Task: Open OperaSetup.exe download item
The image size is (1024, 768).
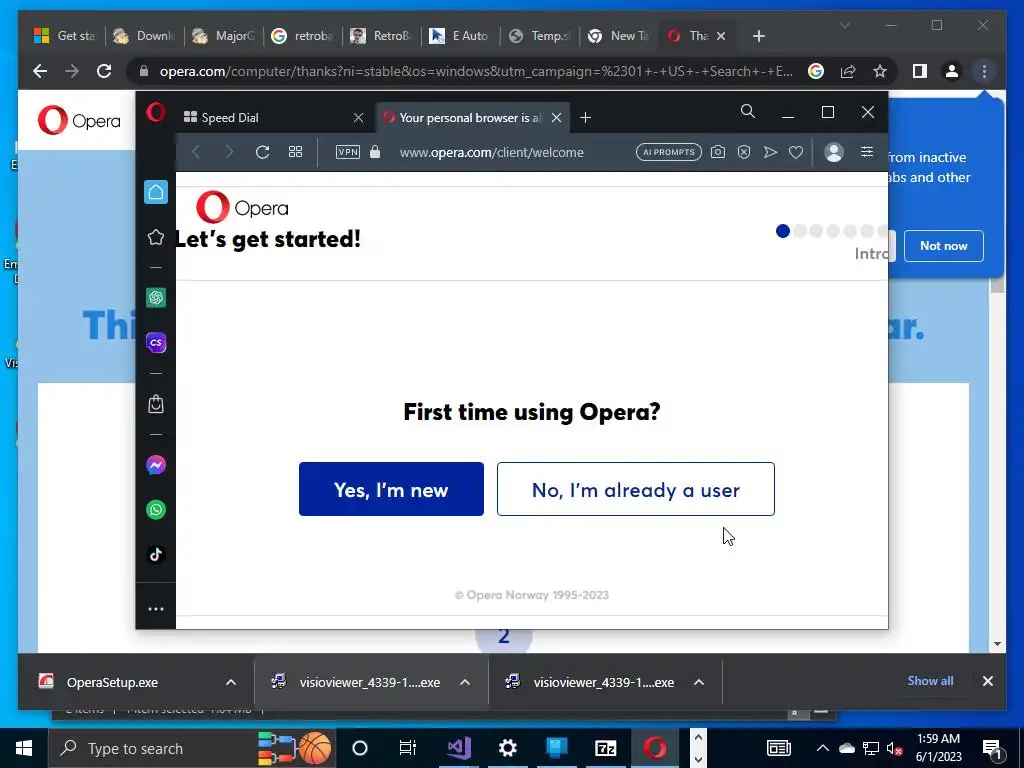Action: click(x=112, y=682)
